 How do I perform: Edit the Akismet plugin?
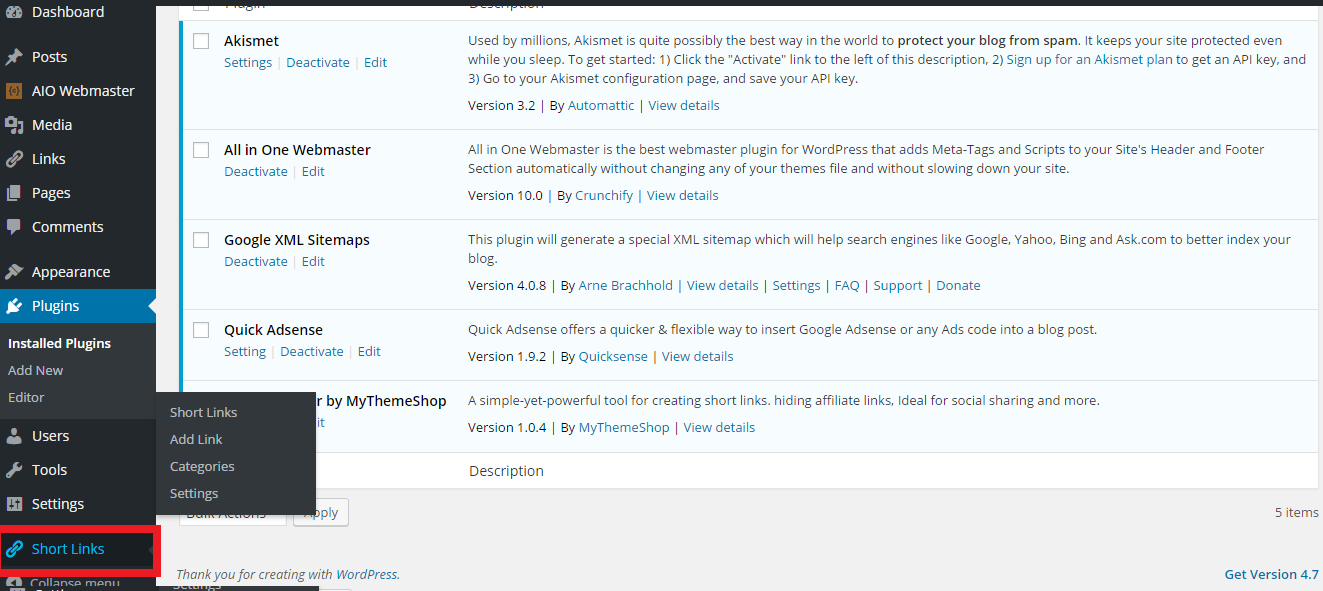pos(375,62)
